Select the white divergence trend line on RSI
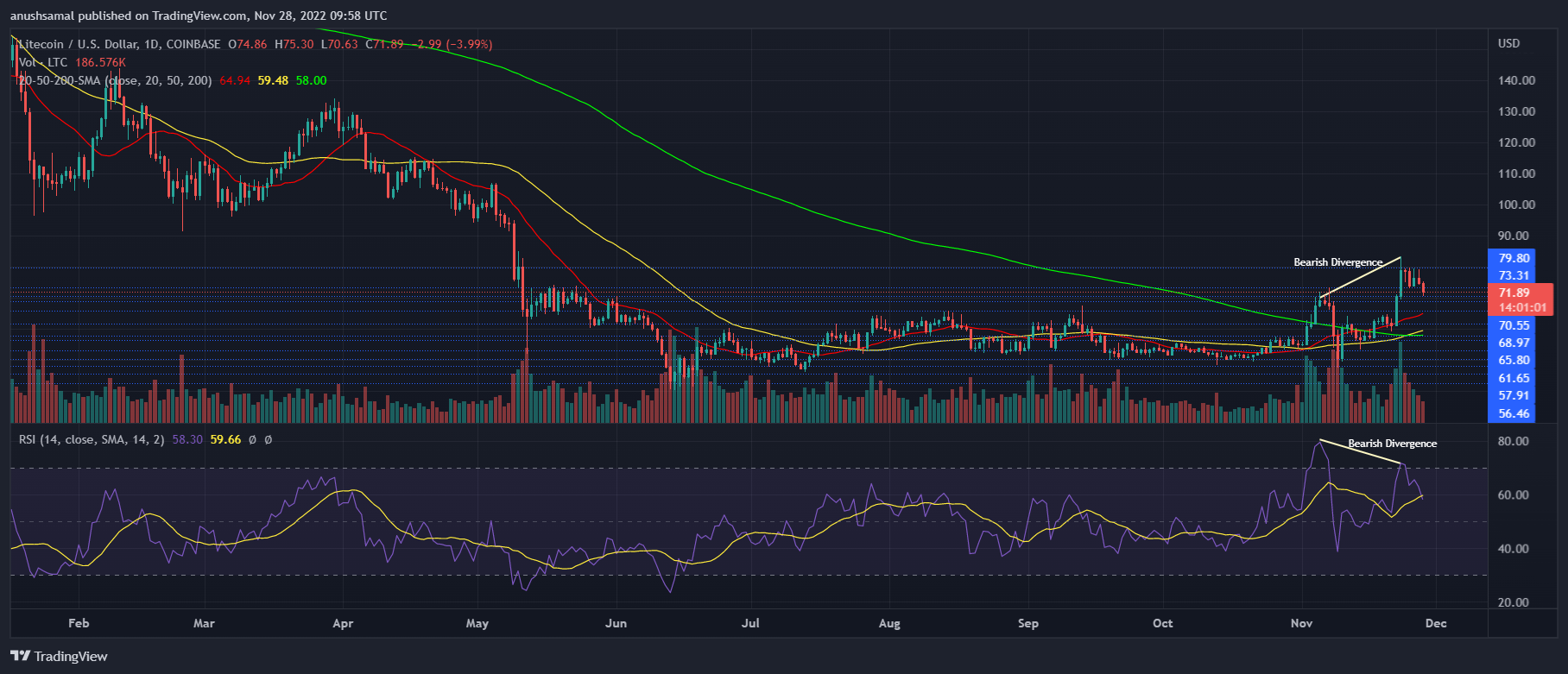The image size is (1568, 674). click(1360, 453)
